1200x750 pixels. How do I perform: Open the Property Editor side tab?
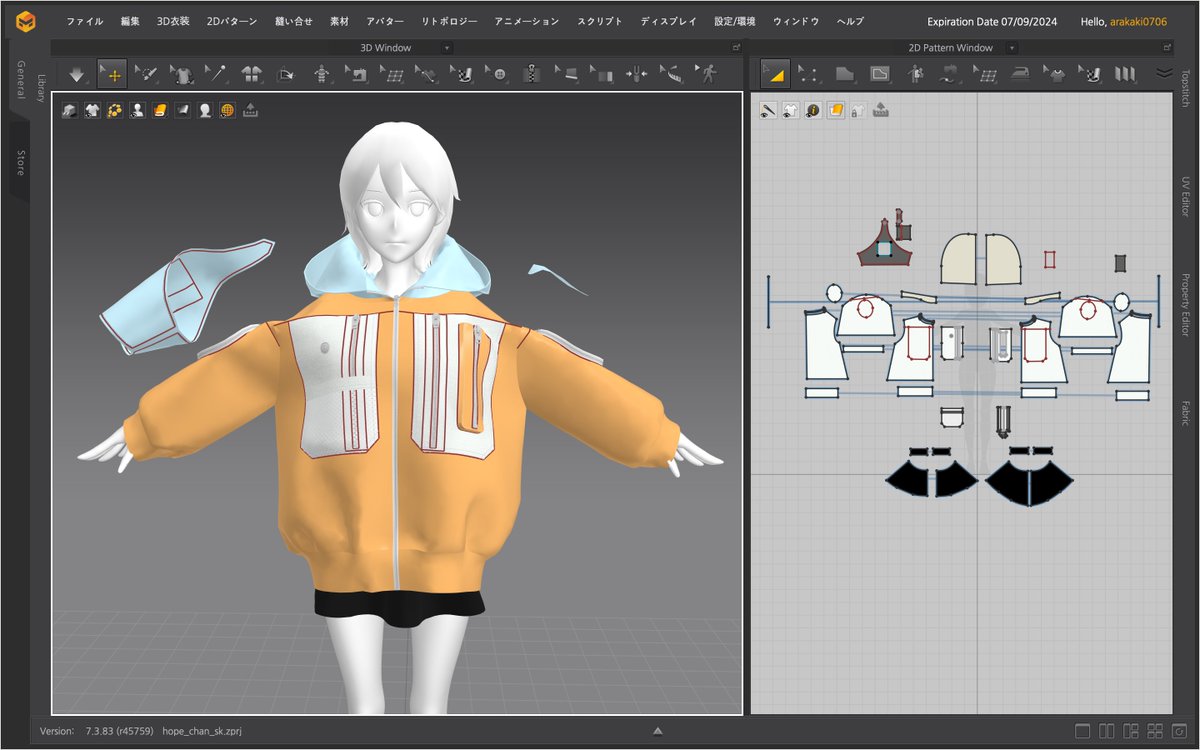(x=1186, y=304)
